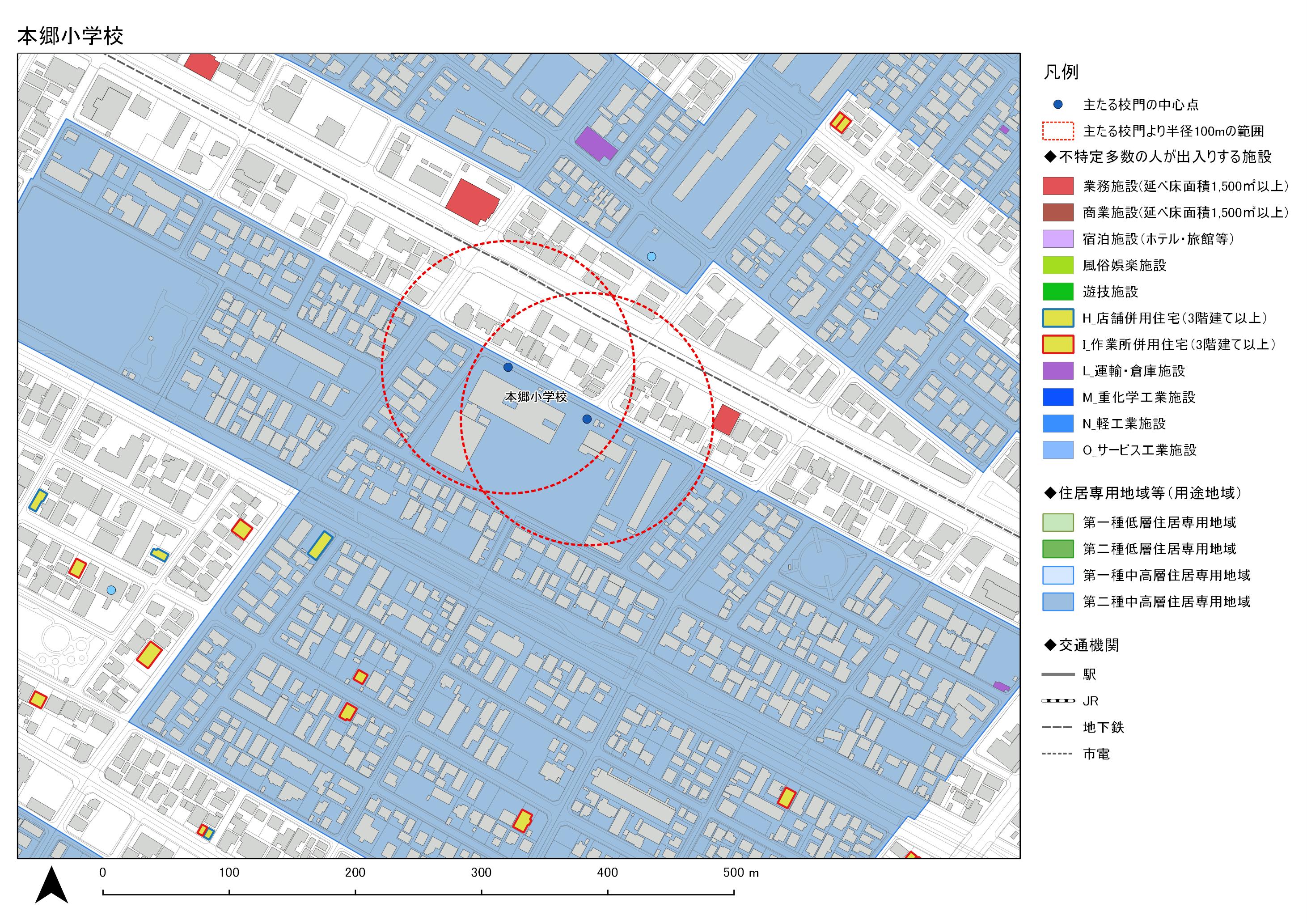The image size is (1307, 924).
Task: Click the scale bar 300 label
Action: pyautogui.click(x=481, y=873)
